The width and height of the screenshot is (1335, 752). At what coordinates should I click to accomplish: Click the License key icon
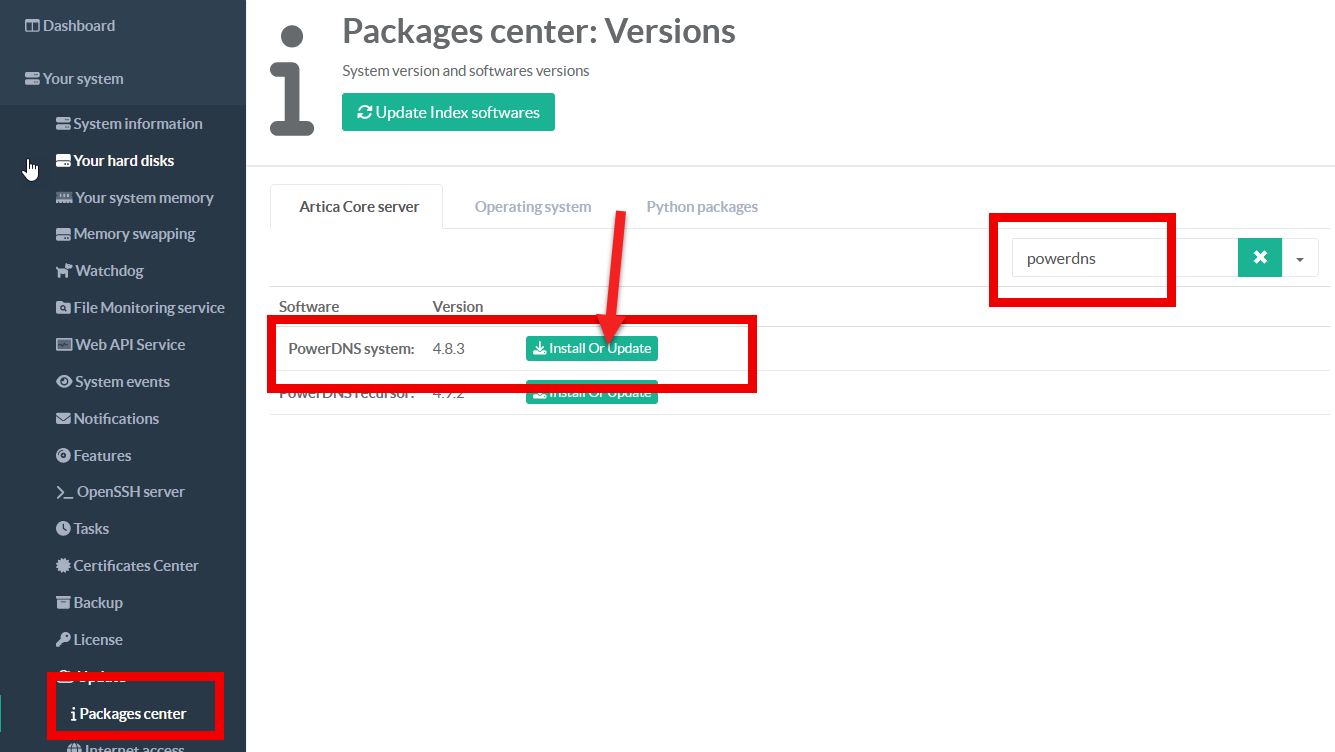pos(64,640)
